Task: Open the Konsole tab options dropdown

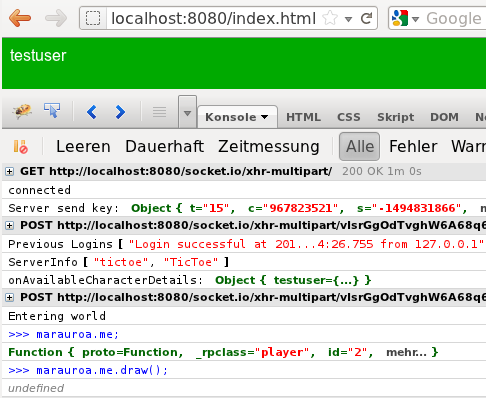Action: 265,117
